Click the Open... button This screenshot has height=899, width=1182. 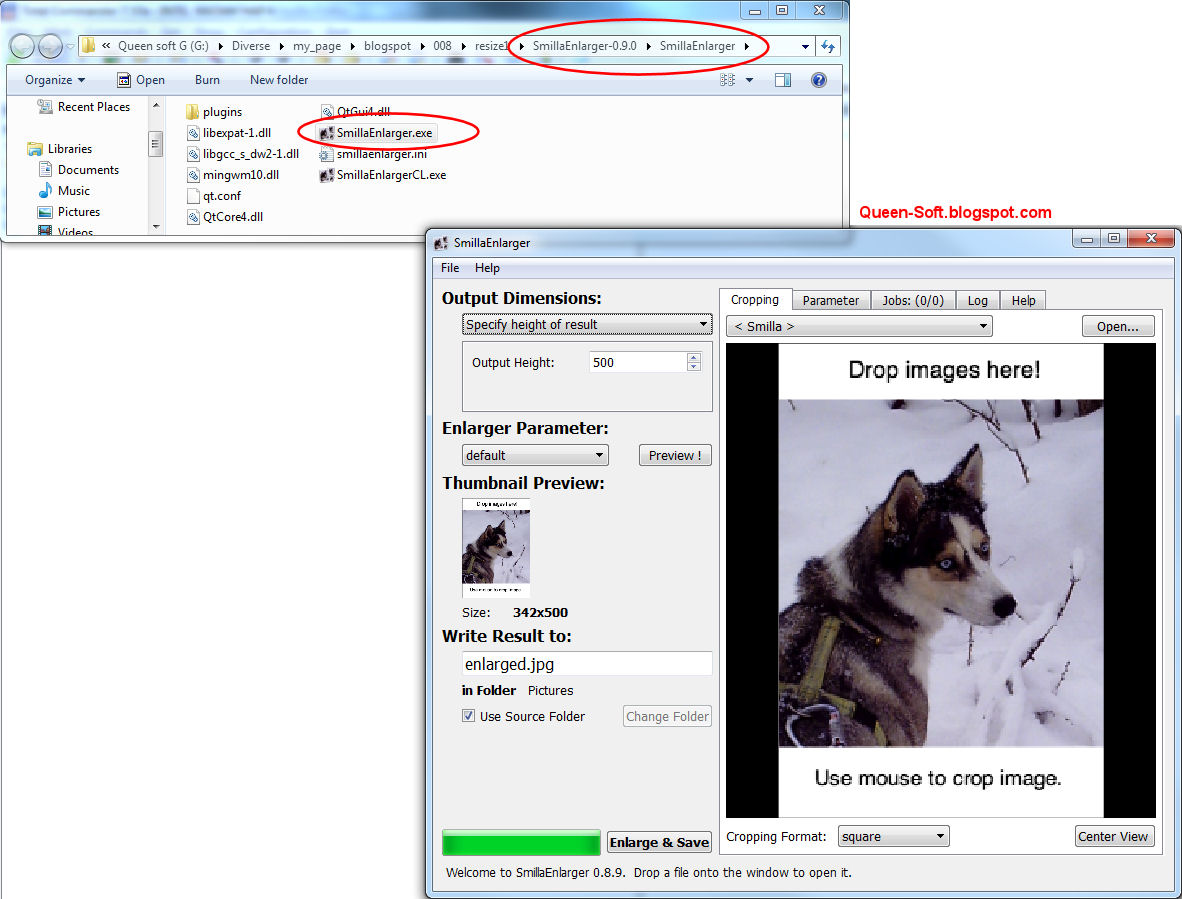pyautogui.click(x=1118, y=326)
